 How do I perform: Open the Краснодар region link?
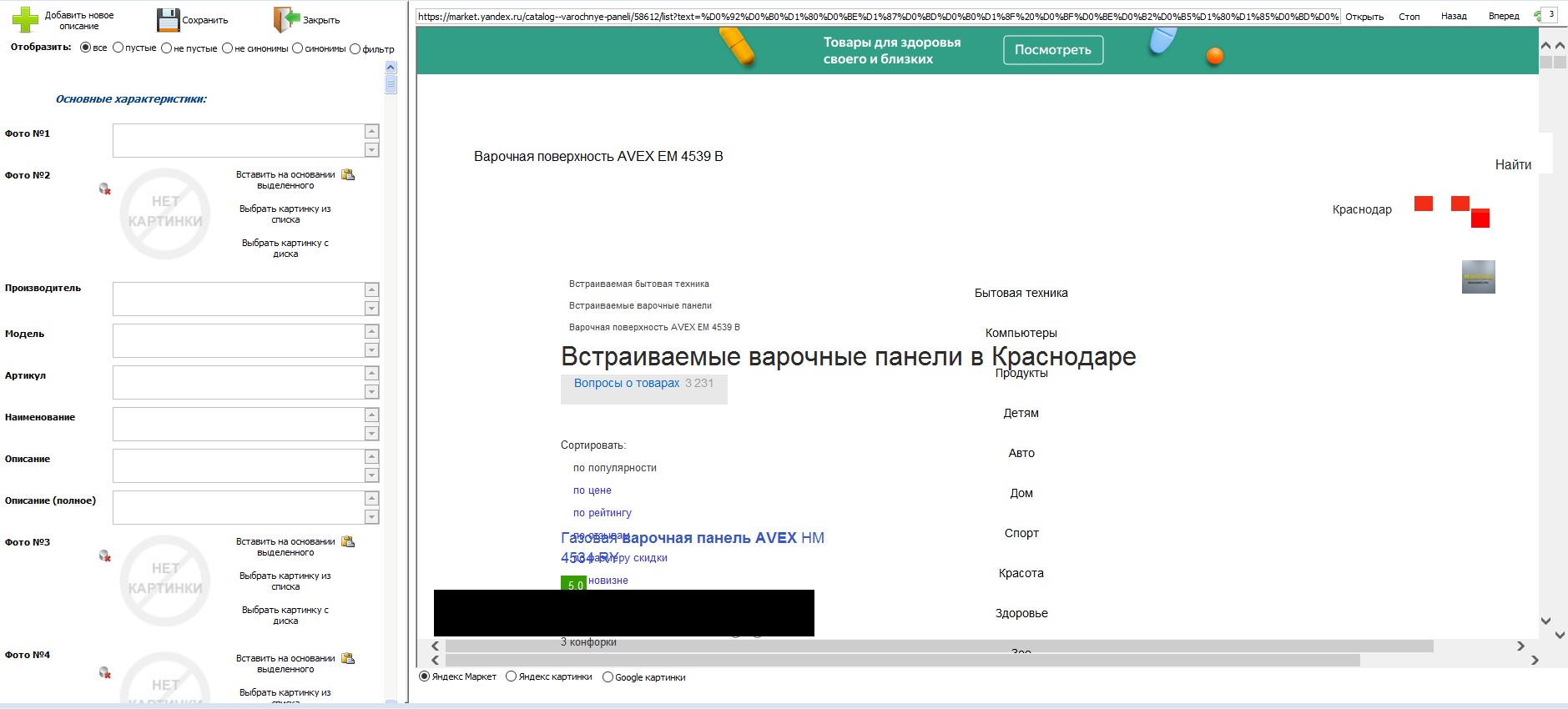[x=1362, y=209]
